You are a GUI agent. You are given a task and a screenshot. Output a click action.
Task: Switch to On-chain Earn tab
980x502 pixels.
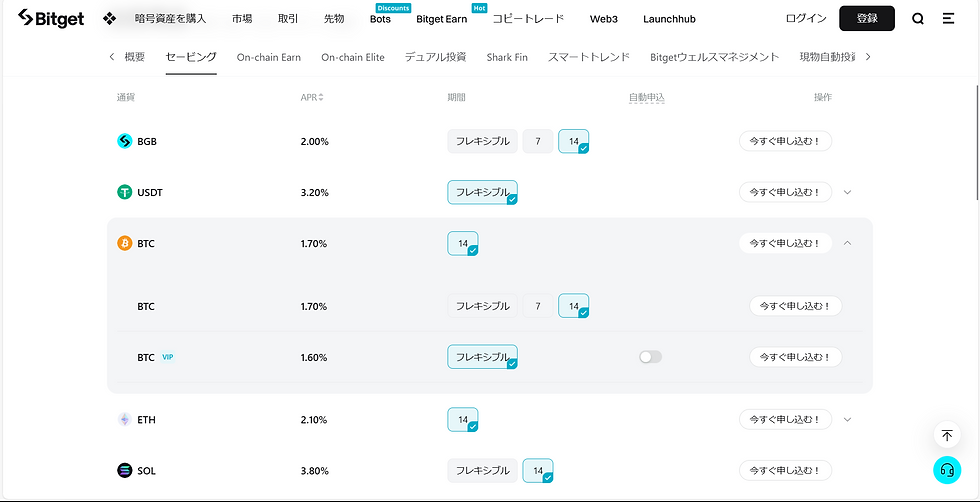[x=269, y=57]
